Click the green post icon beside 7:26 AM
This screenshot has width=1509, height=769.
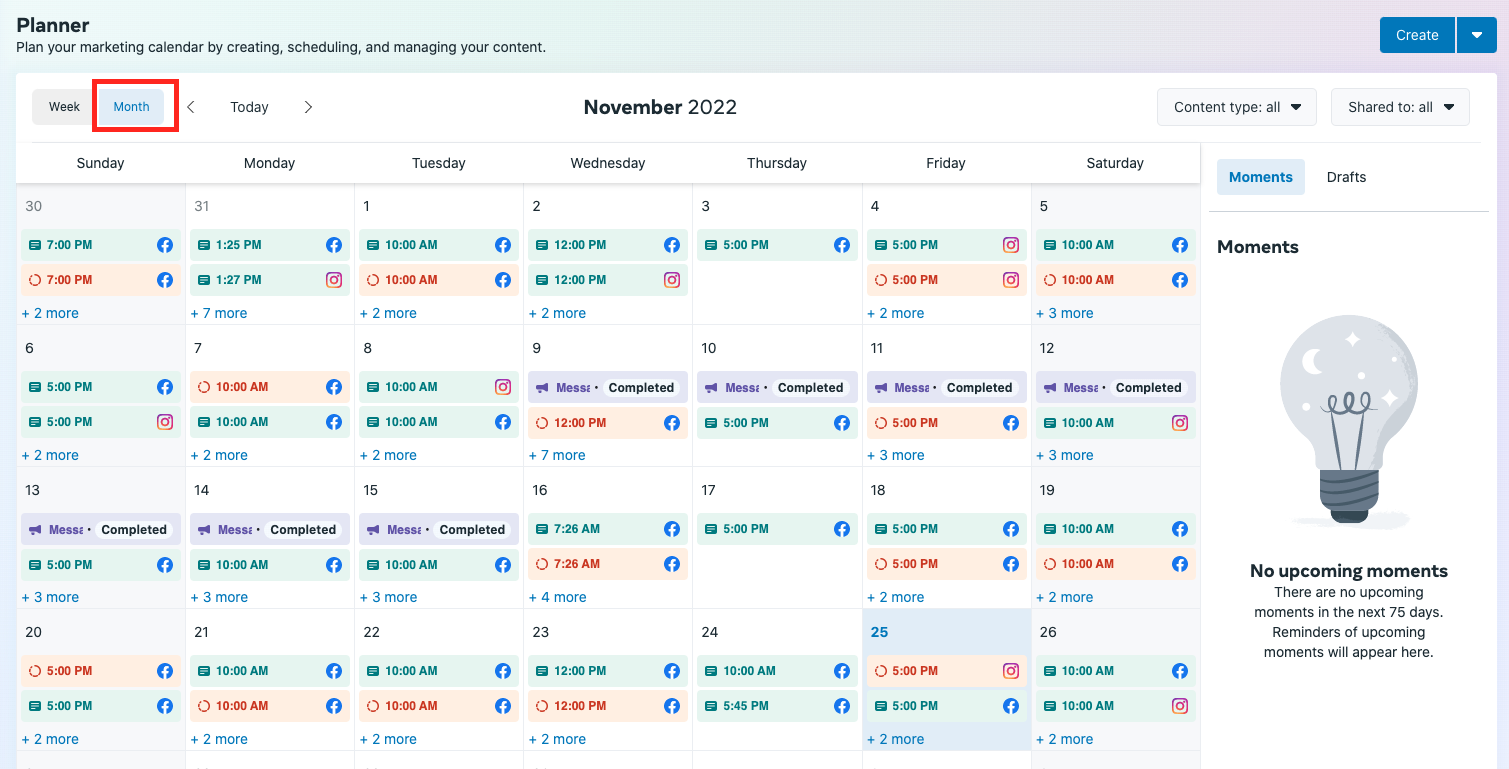(x=542, y=529)
